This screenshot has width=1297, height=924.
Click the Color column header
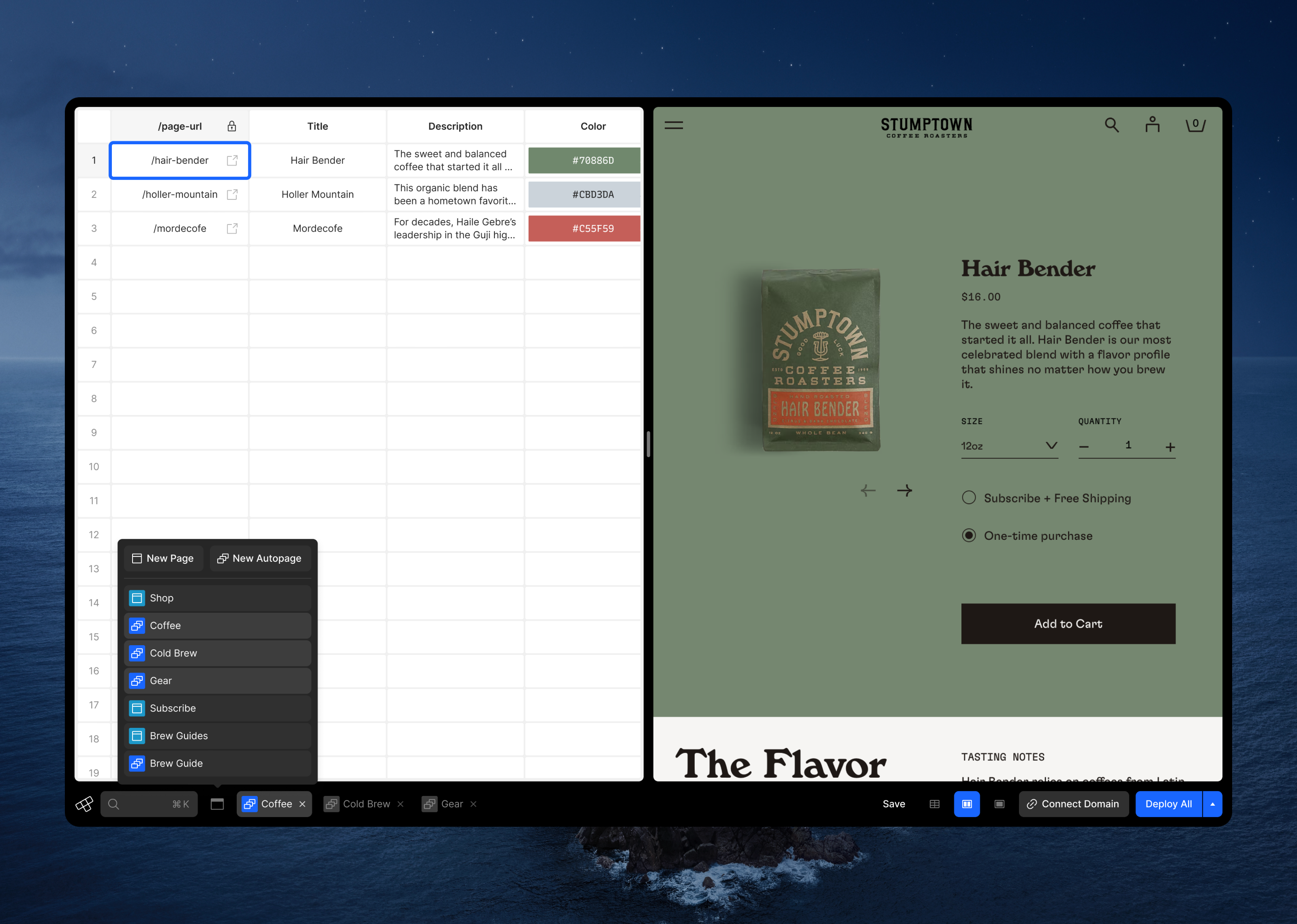click(584, 126)
